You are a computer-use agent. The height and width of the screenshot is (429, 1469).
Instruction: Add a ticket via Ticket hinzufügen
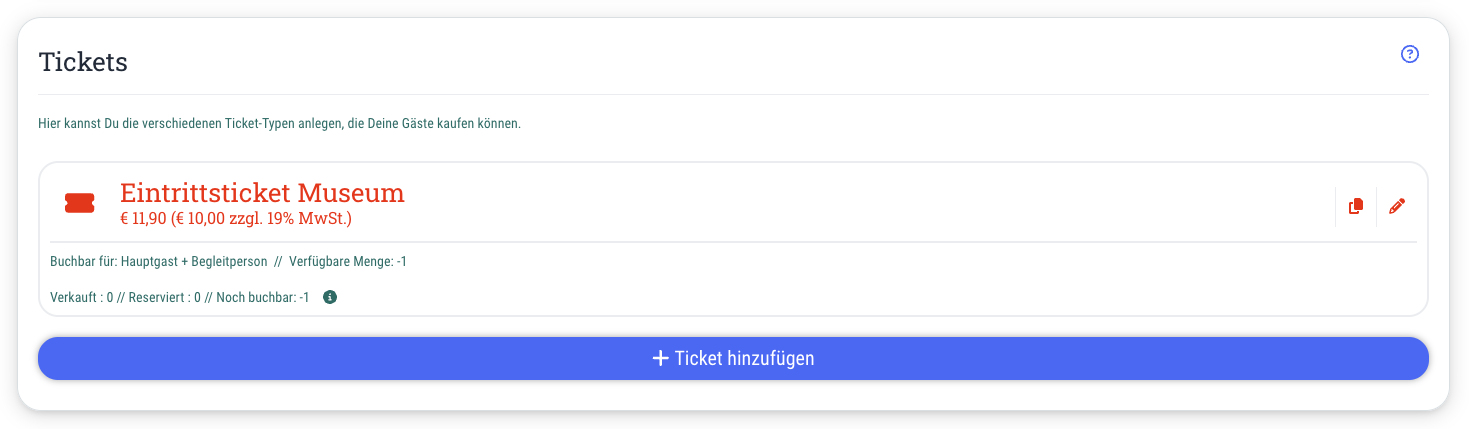tap(733, 358)
